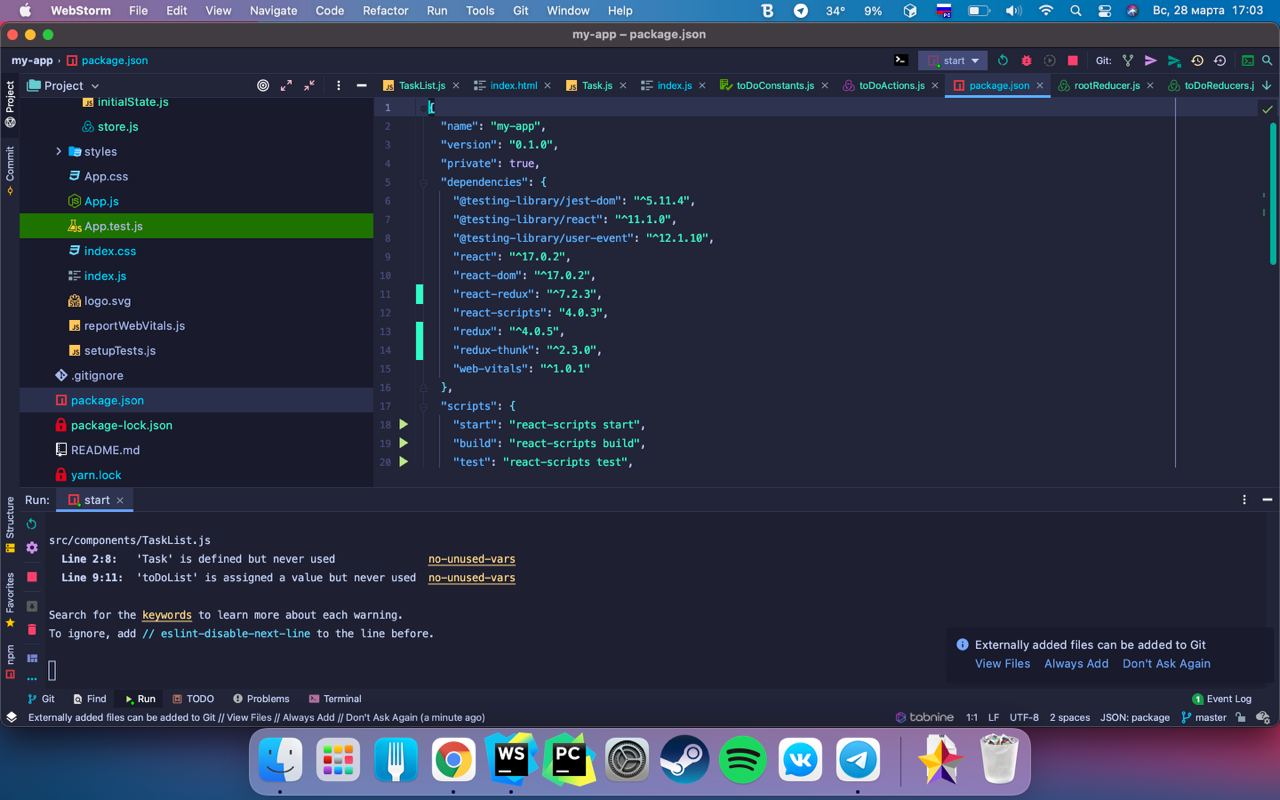Toggle the file read-only lock icon in status bar
Image resolution: width=1280 pixels, height=800 pixels.
[1242, 717]
